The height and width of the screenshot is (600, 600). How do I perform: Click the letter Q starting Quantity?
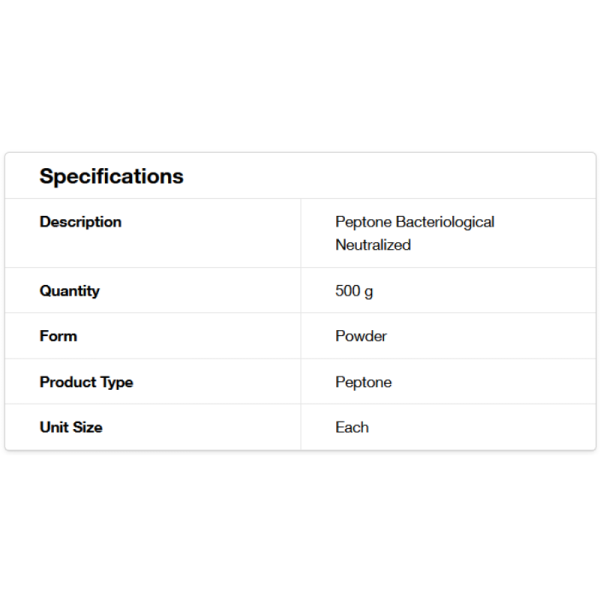pos(45,291)
